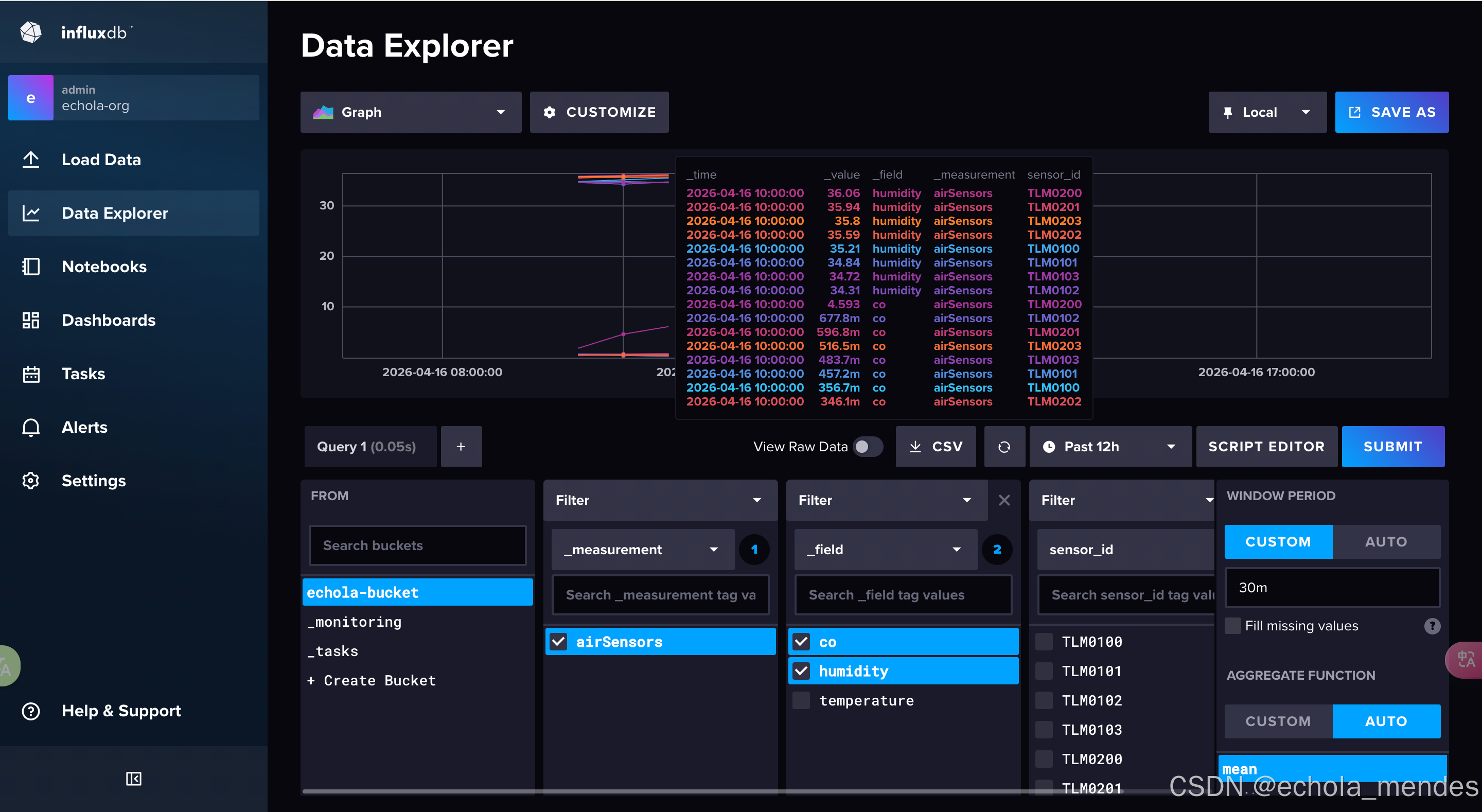Viewport: 1482px width, 812px height.
Task: Click the translate floating icon at right edge
Action: coord(1465,660)
